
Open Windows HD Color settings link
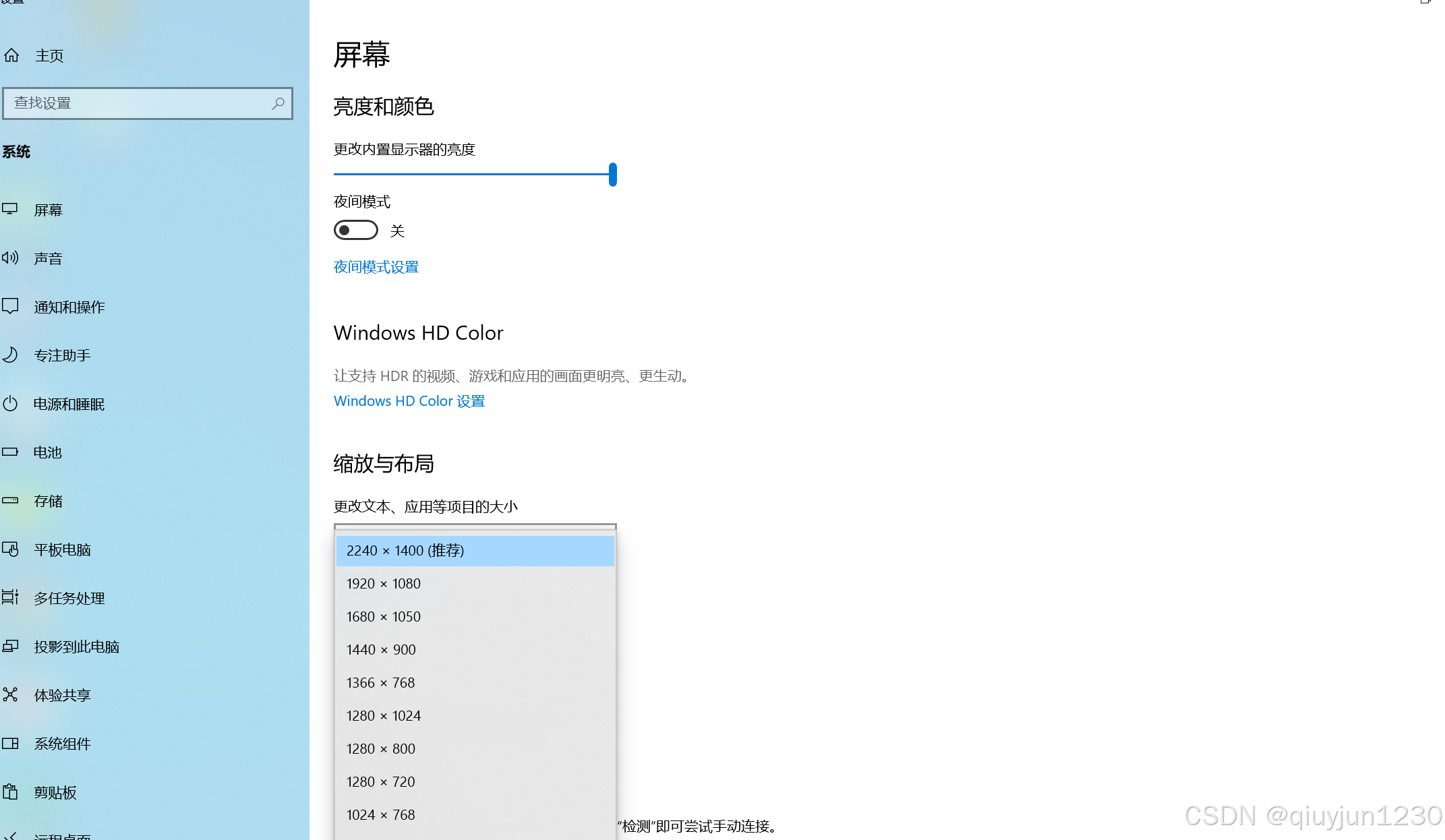pyautogui.click(x=409, y=401)
